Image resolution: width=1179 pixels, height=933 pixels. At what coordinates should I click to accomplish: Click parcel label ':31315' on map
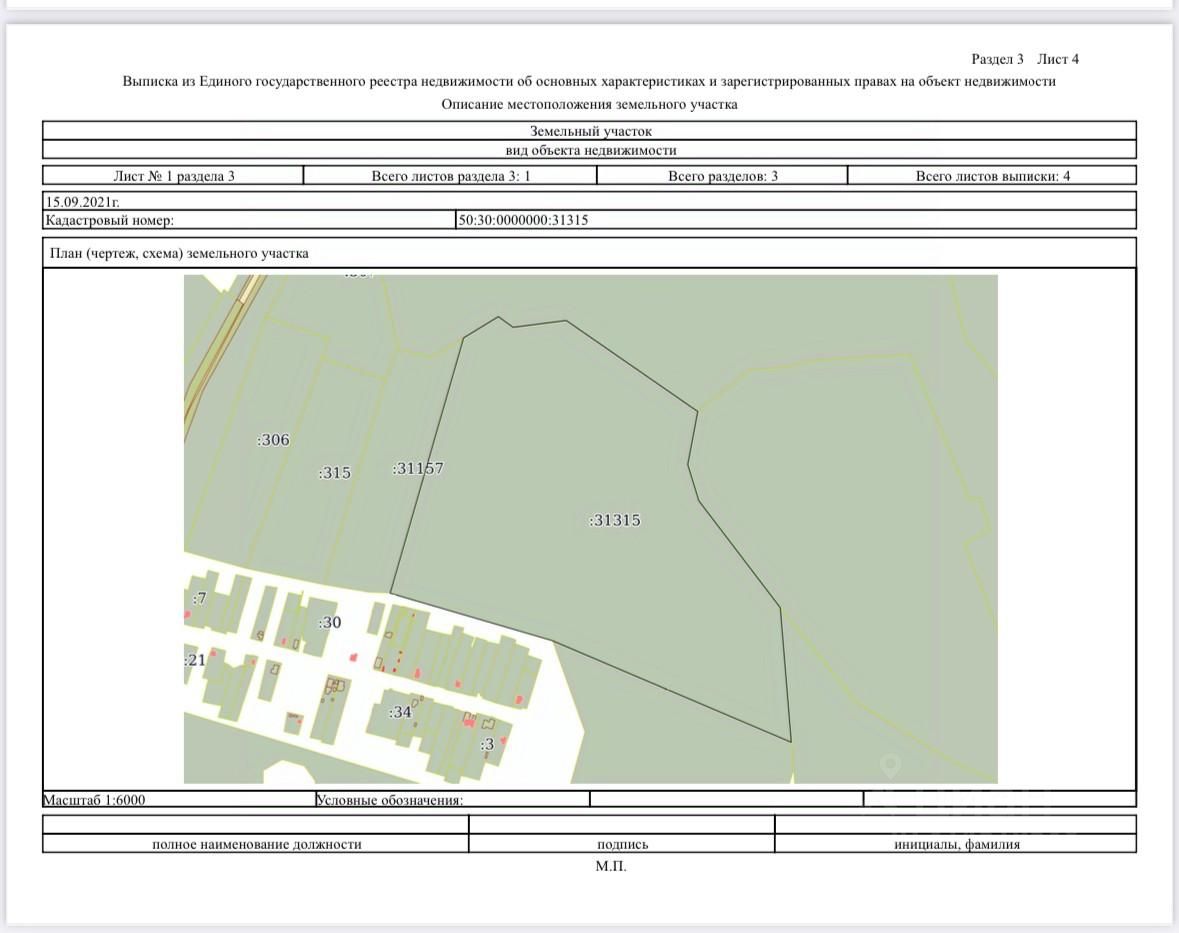(614, 520)
